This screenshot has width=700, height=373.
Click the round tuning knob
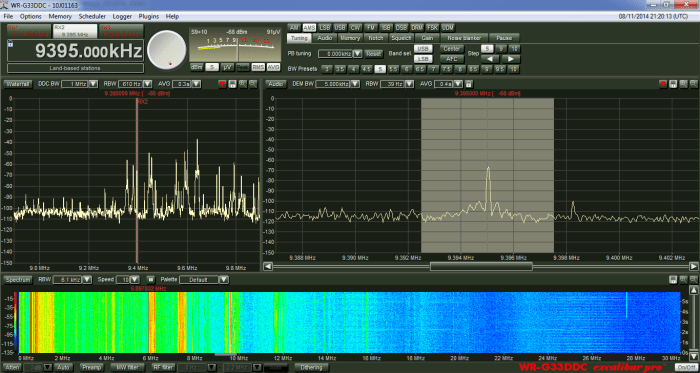point(167,49)
